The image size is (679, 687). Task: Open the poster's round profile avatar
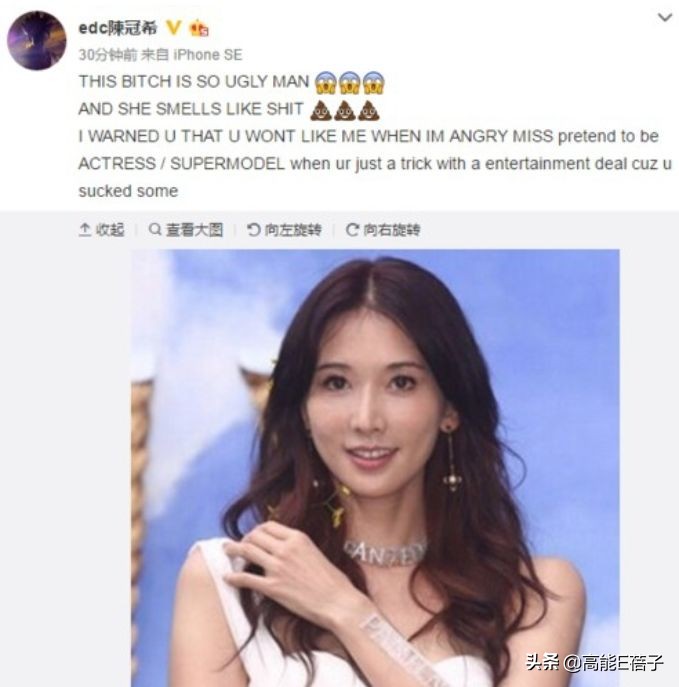36,40
